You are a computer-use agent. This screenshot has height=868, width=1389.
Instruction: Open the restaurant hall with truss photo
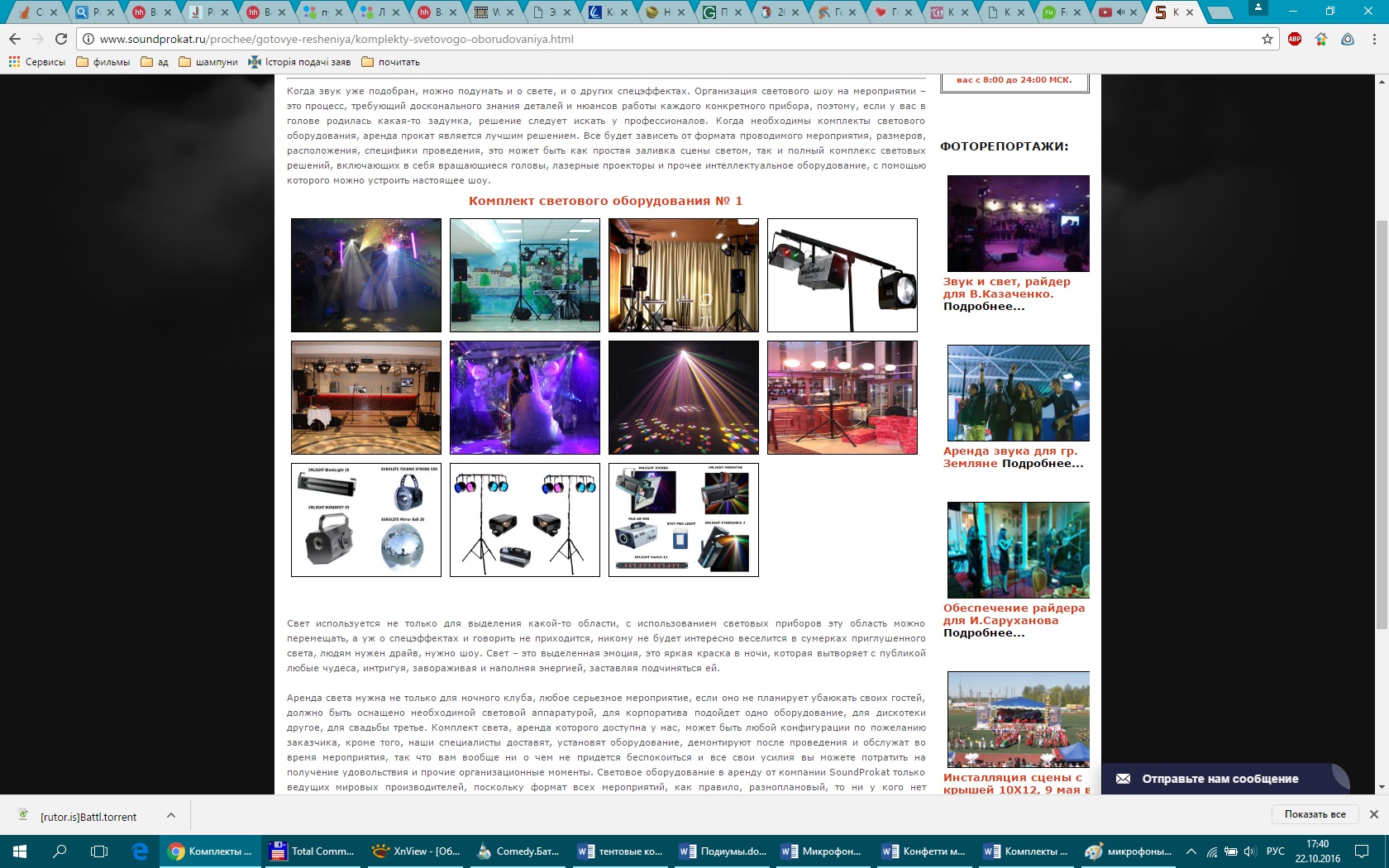coord(366,398)
